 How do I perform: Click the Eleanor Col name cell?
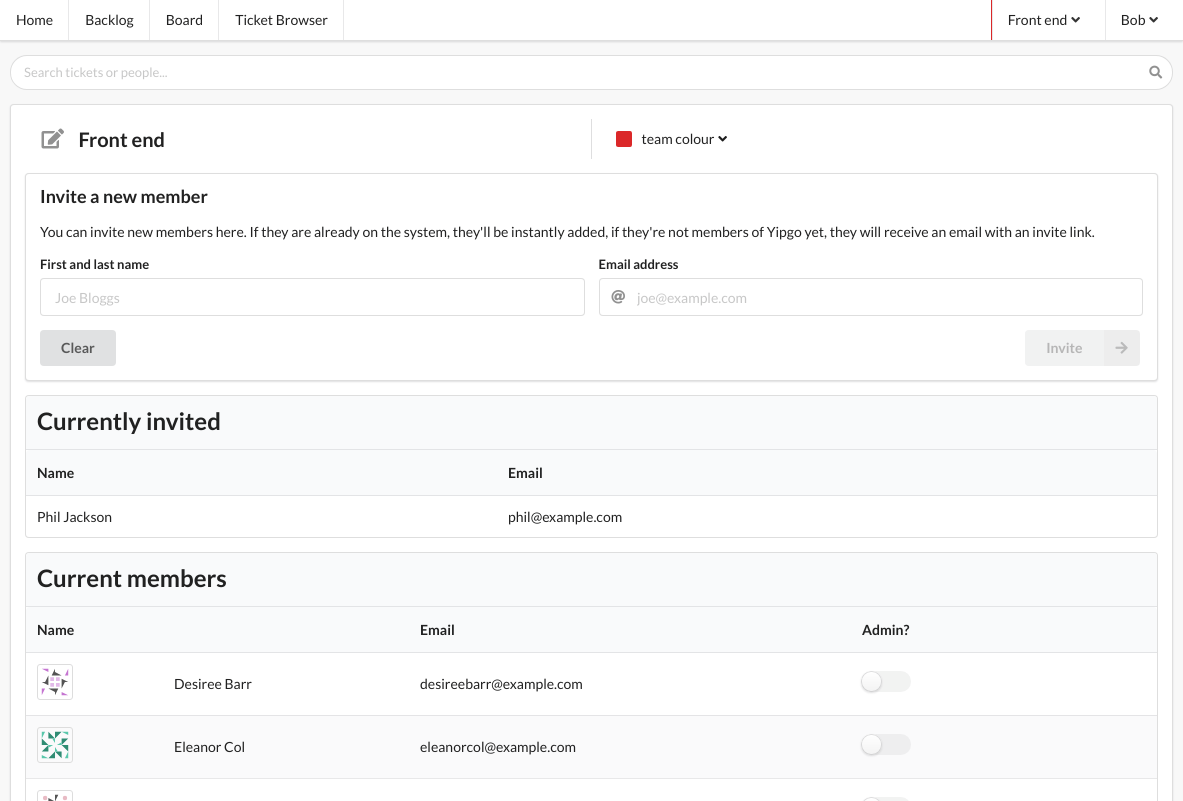[210, 747]
